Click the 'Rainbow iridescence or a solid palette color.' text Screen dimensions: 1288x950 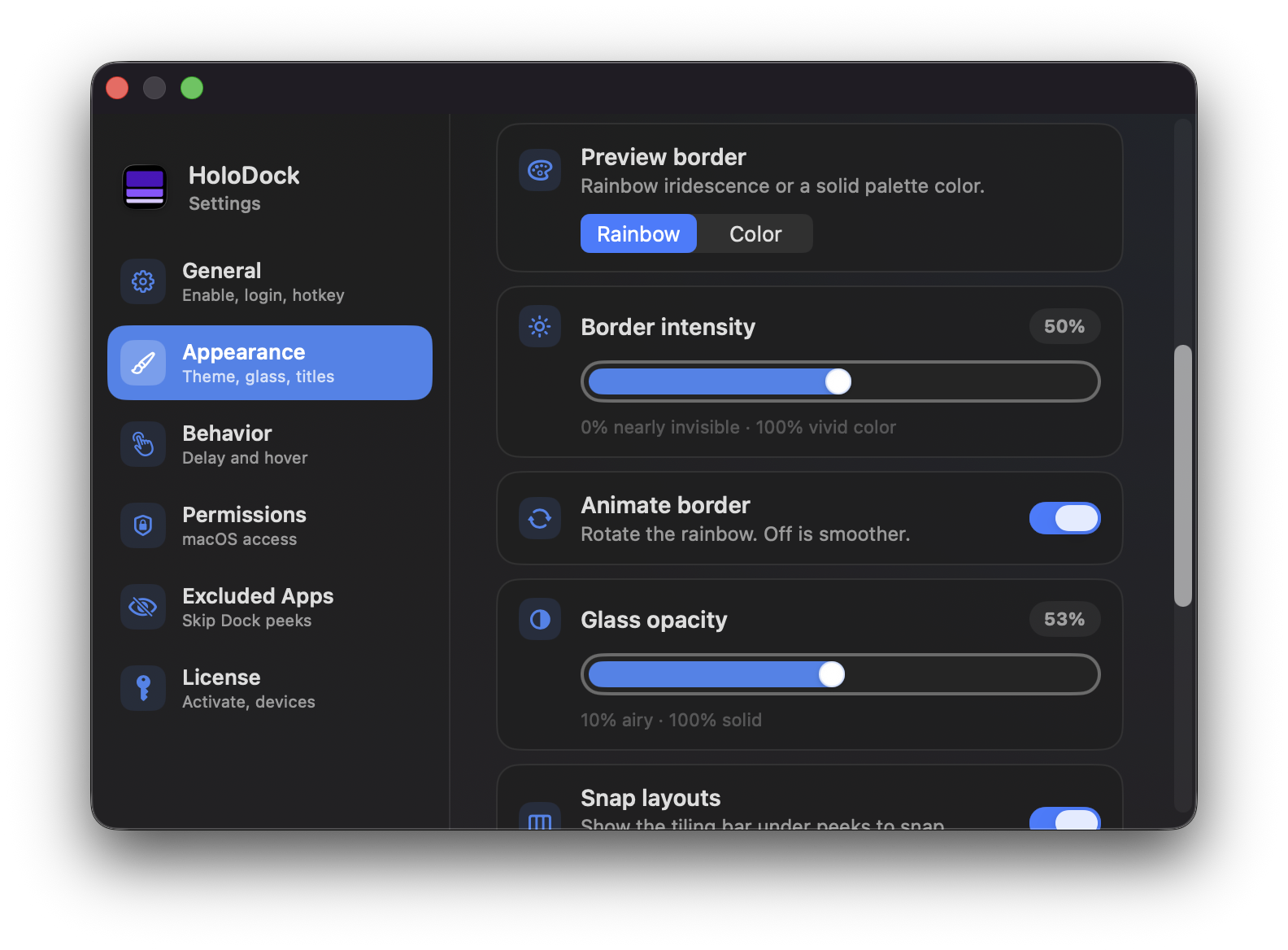(782, 185)
